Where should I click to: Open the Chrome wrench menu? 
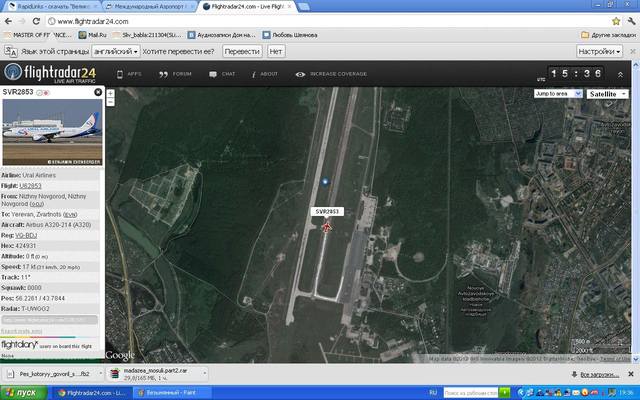tap(631, 21)
